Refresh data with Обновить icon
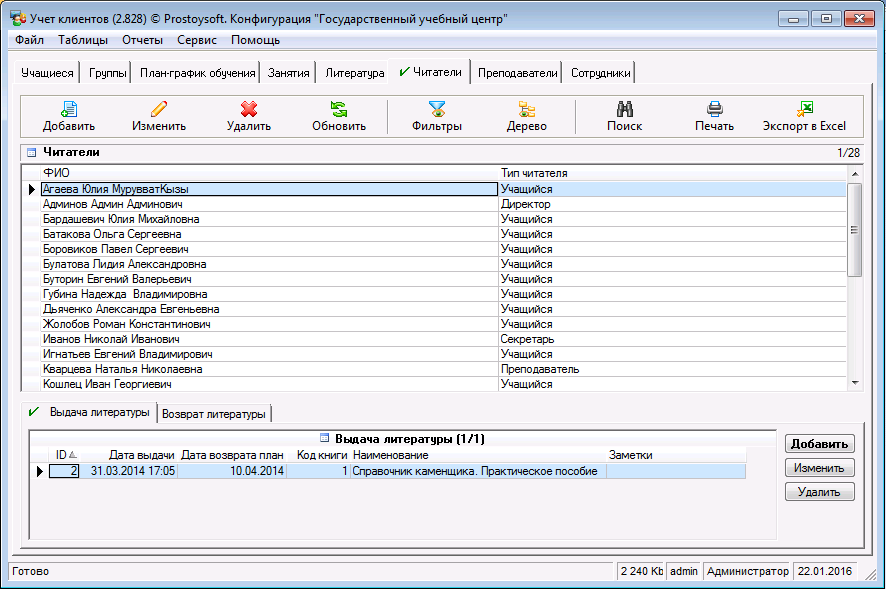 pos(339,110)
